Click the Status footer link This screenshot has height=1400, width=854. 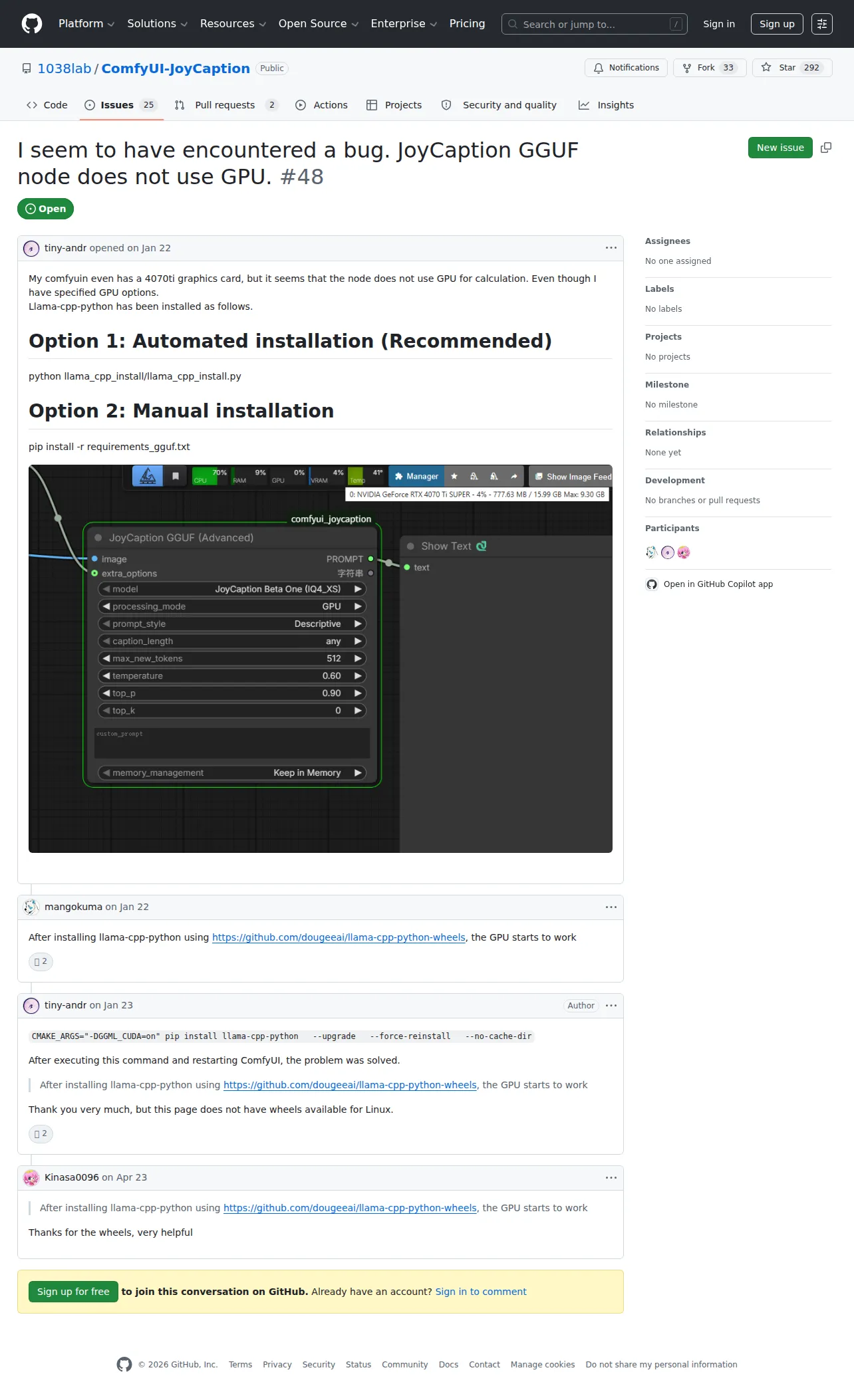tap(358, 1365)
